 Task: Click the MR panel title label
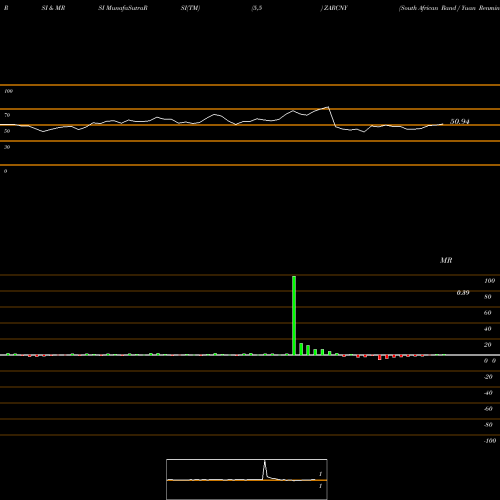(446, 260)
